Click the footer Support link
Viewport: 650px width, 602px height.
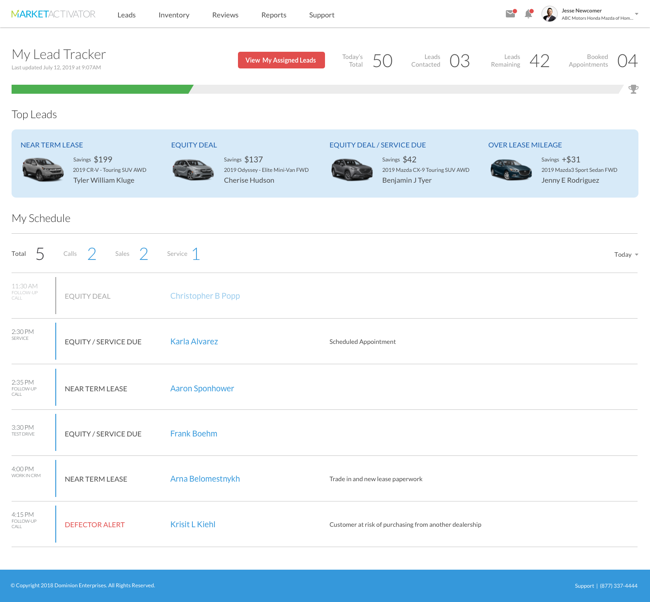[583, 585]
